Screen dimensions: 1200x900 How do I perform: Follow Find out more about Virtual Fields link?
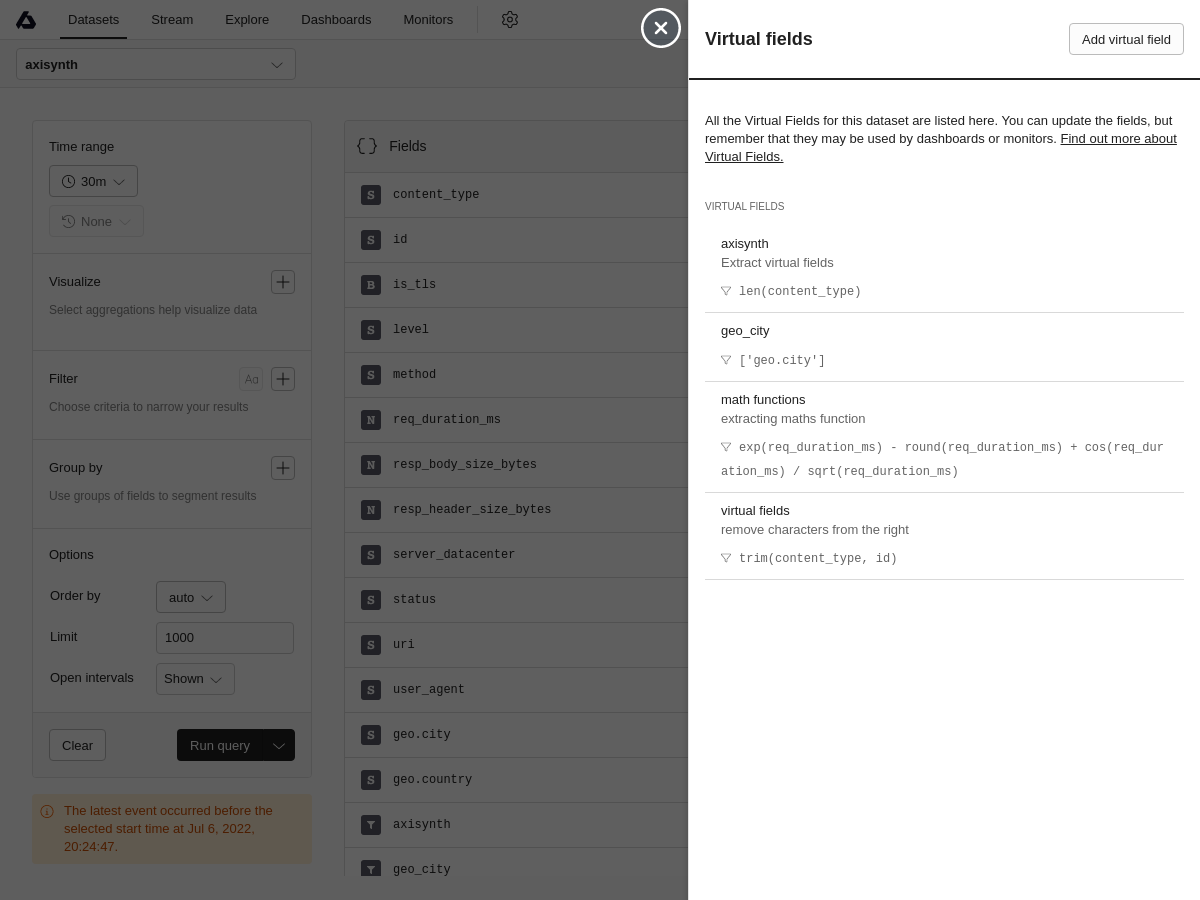tap(1117, 139)
